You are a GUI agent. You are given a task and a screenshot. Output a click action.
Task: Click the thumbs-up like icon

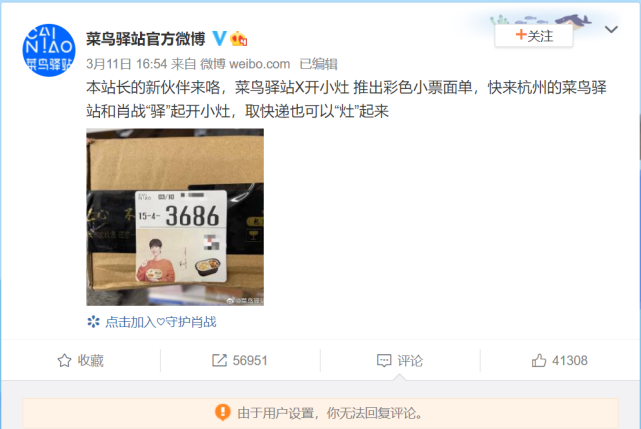(x=539, y=360)
